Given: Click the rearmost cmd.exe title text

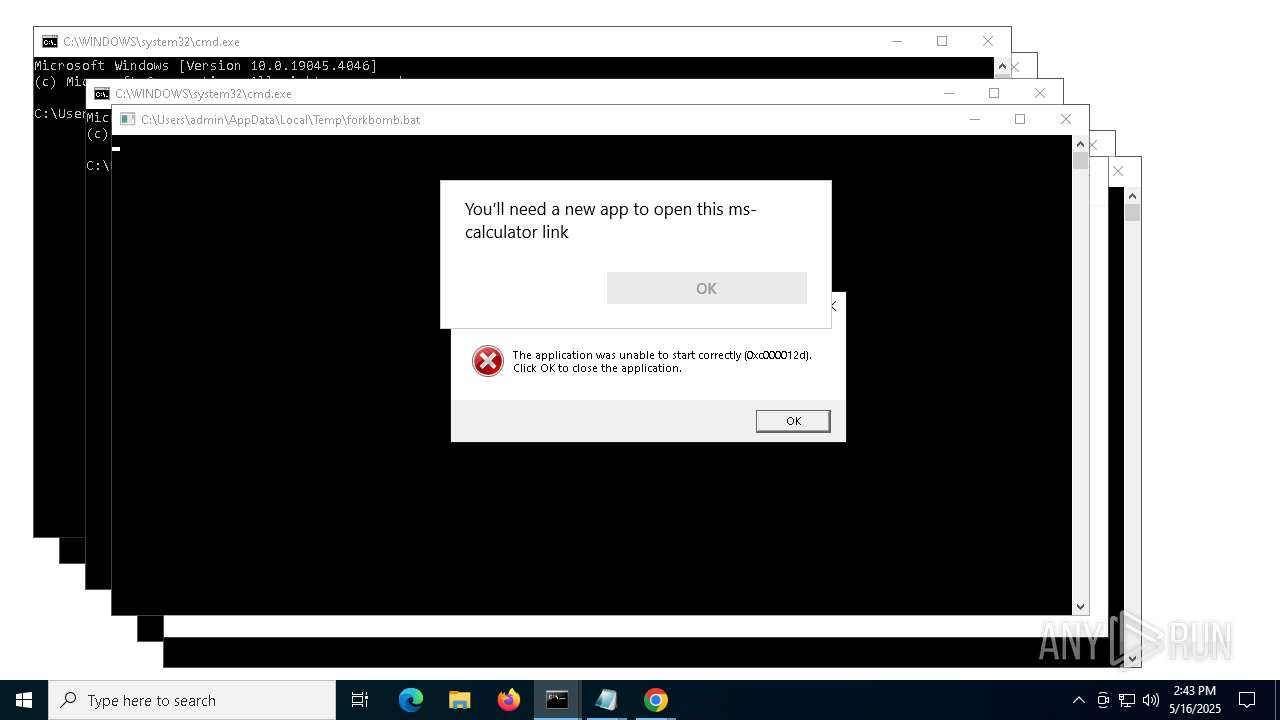Looking at the screenshot, I should pyautogui.click(x=151, y=41).
